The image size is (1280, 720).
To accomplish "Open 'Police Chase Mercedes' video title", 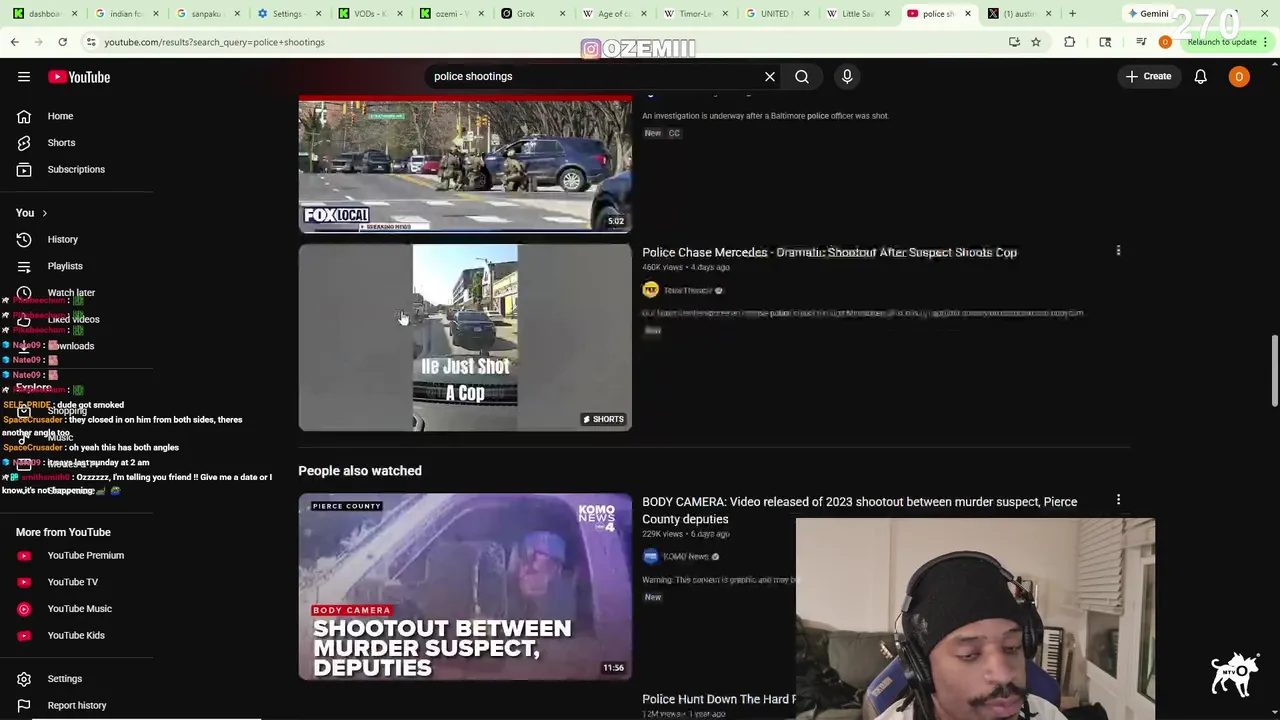I will [829, 252].
